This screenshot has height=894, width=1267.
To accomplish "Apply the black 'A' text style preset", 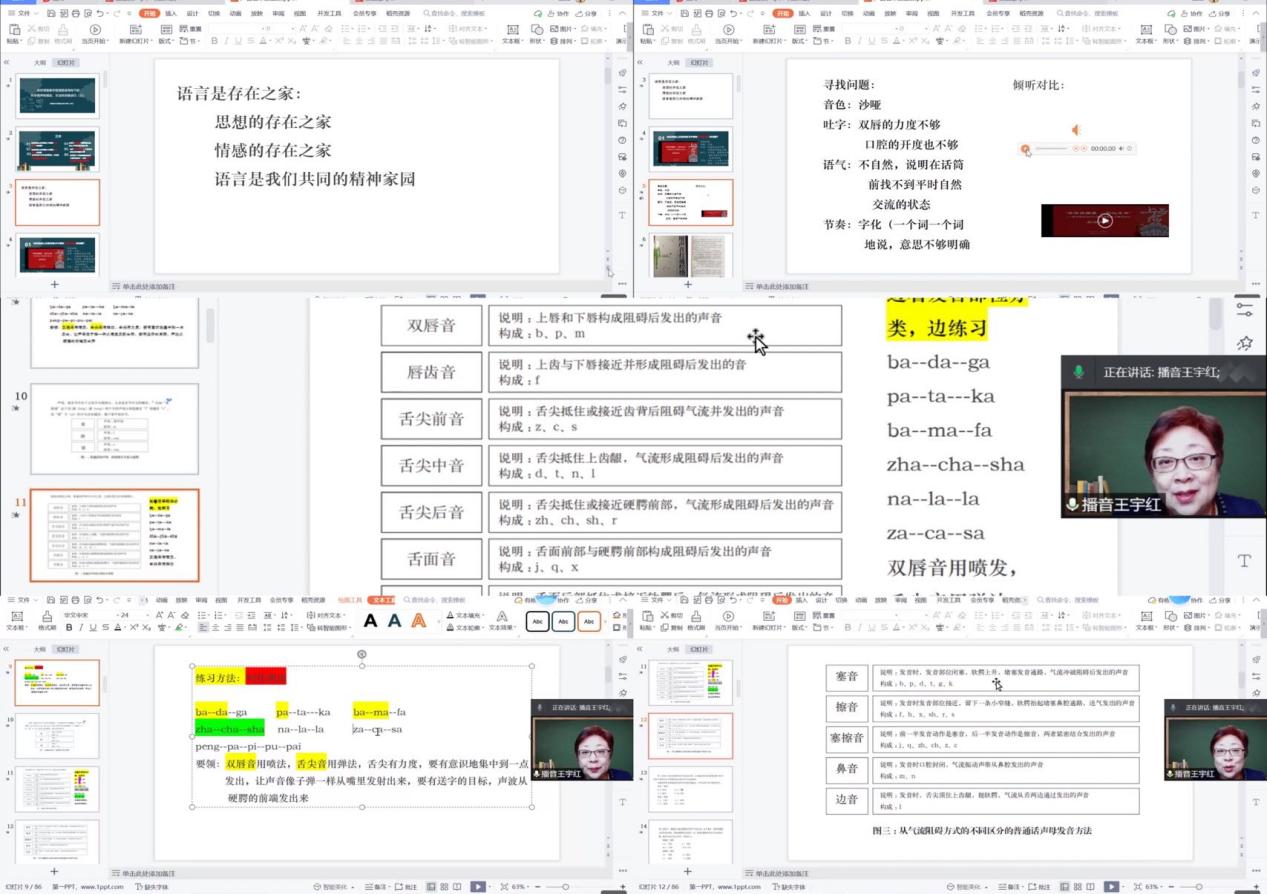I will point(370,621).
